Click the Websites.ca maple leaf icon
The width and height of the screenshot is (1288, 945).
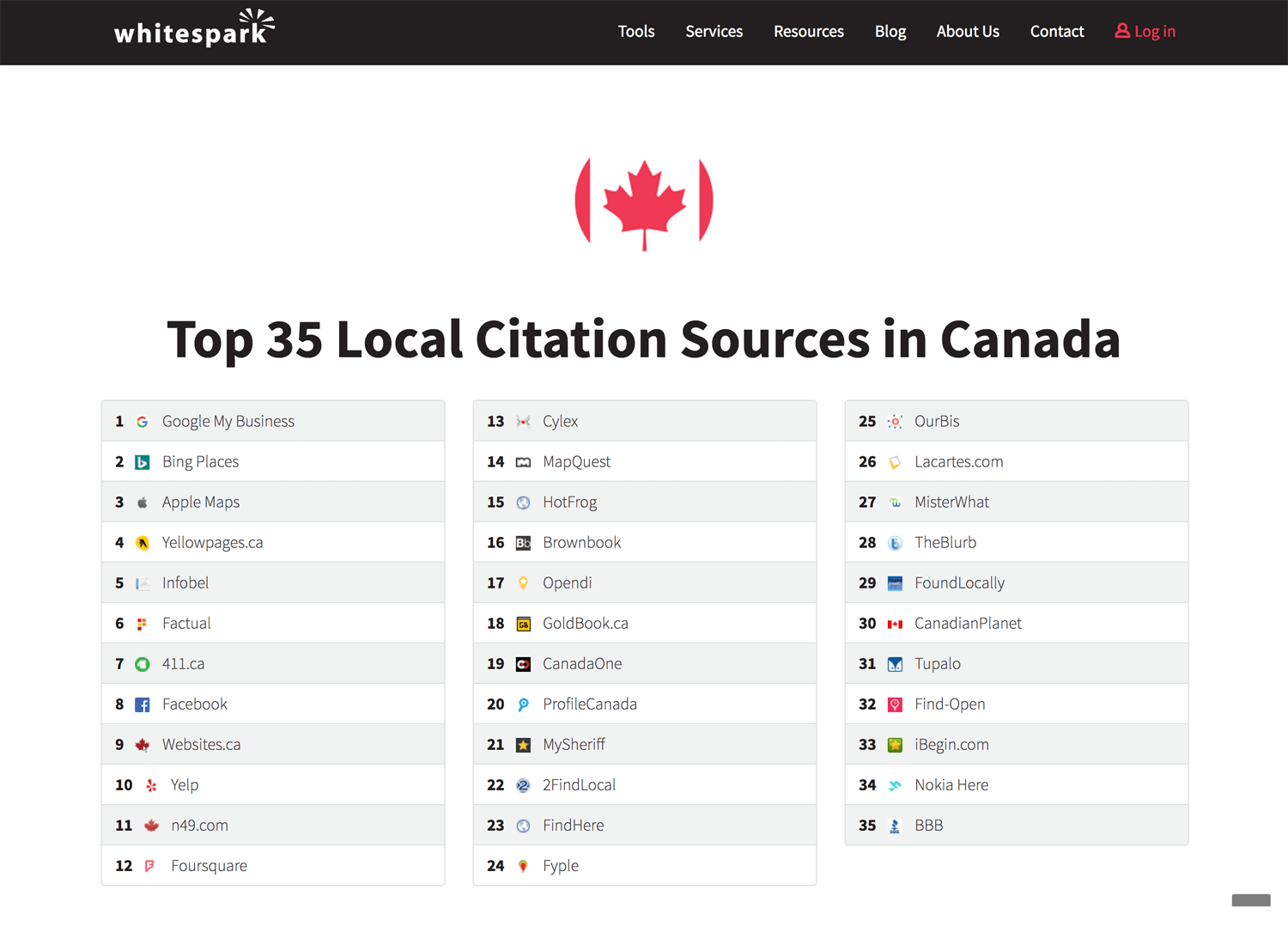[143, 745]
